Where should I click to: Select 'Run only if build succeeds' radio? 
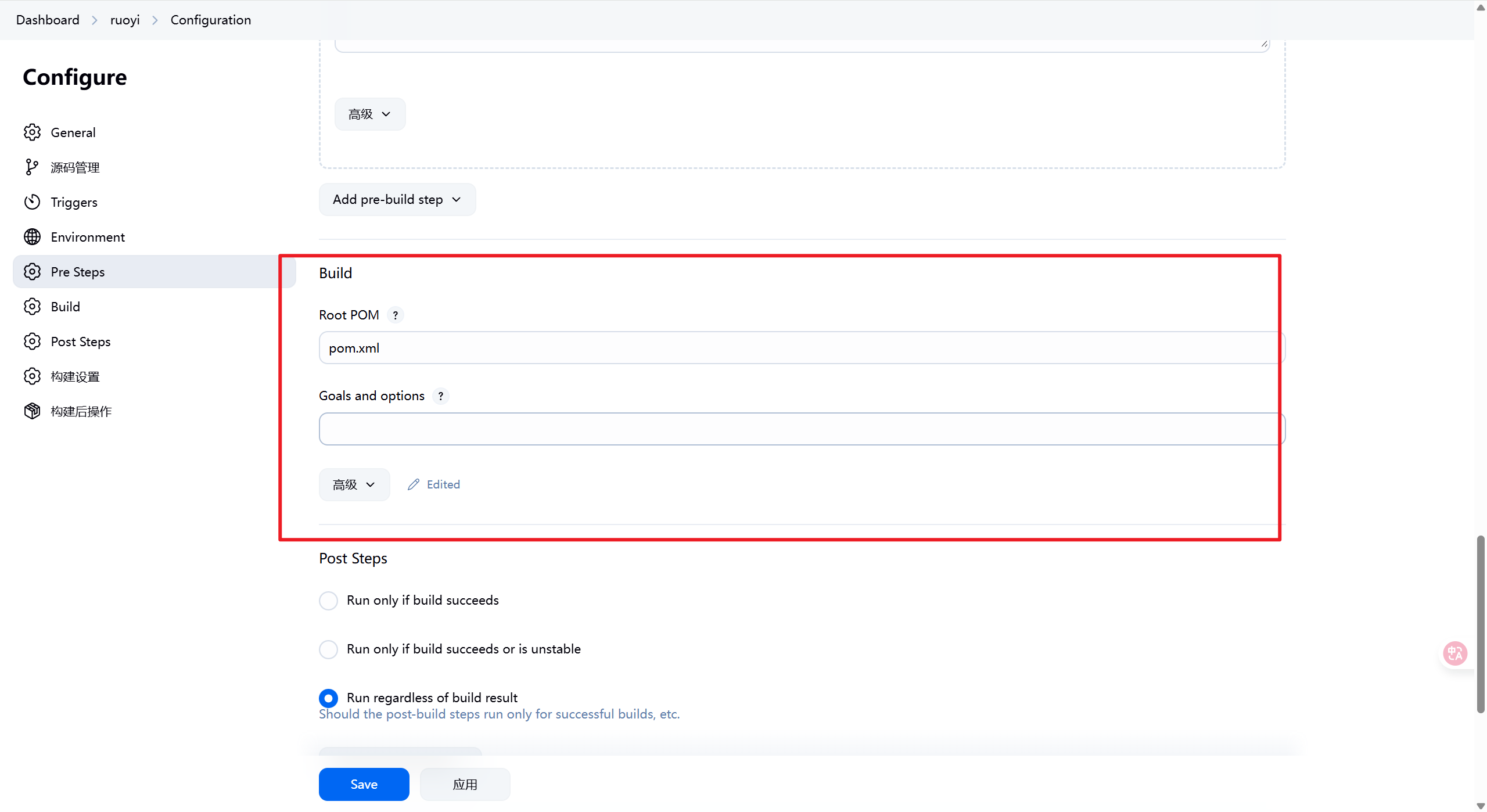pyautogui.click(x=328, y=601)
